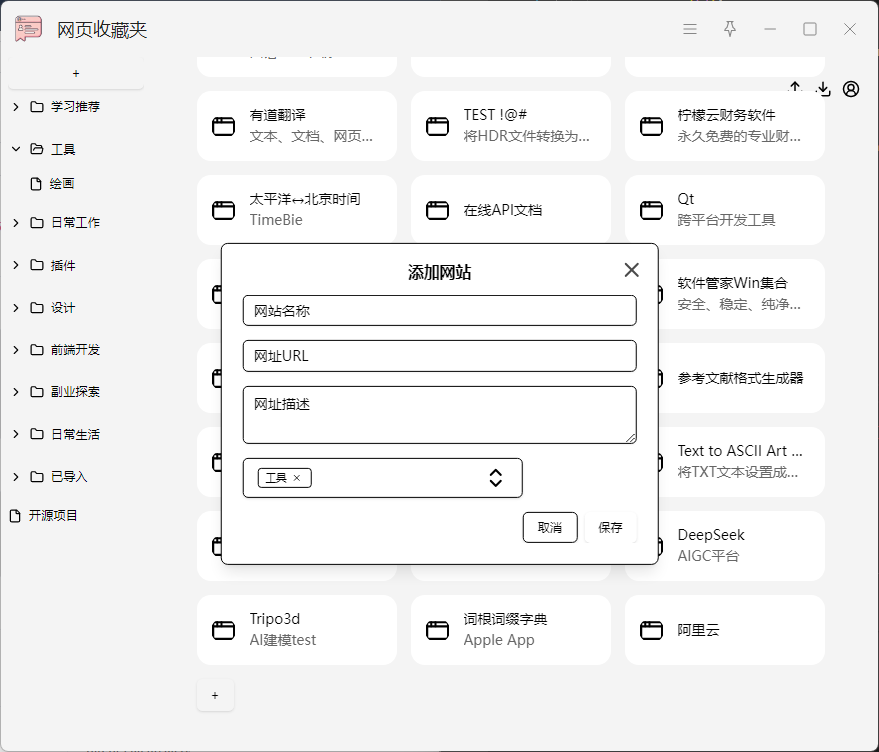Pin the window with the pin icon
Image resolution: width=879 pixels, height=752 pixels.
pyautogui.click(x=730, y=29)
